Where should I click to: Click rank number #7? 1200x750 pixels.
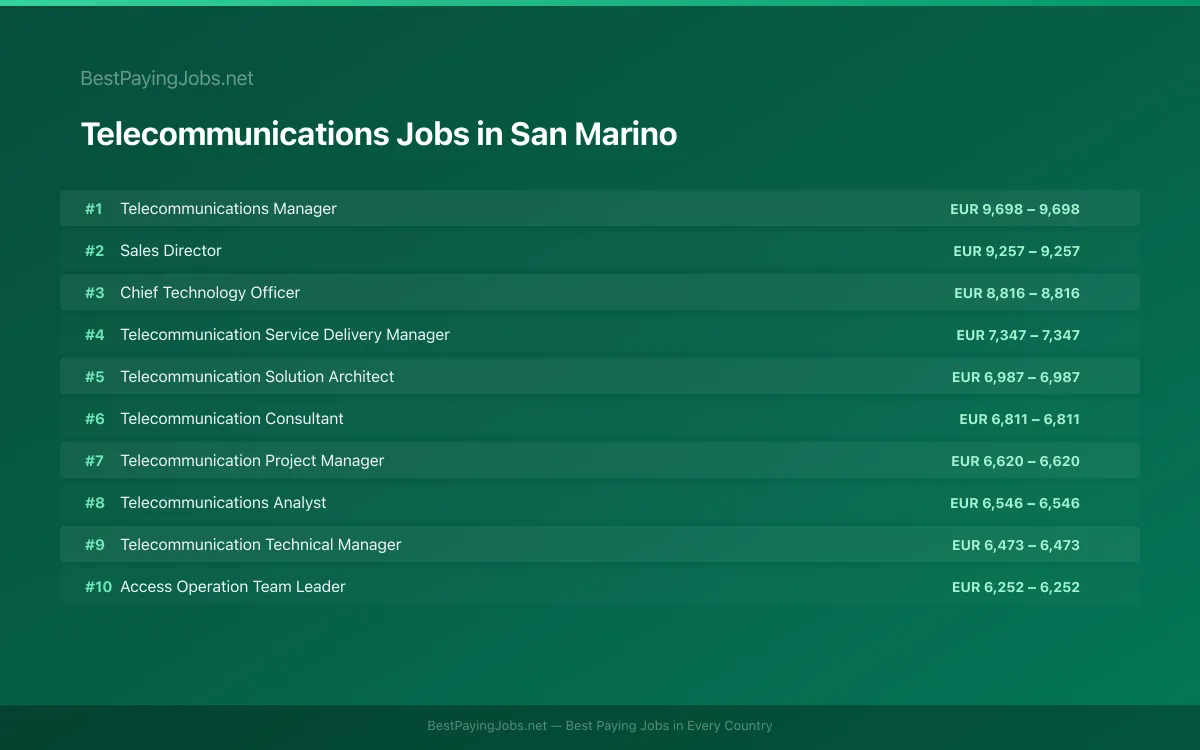(94, 461)
